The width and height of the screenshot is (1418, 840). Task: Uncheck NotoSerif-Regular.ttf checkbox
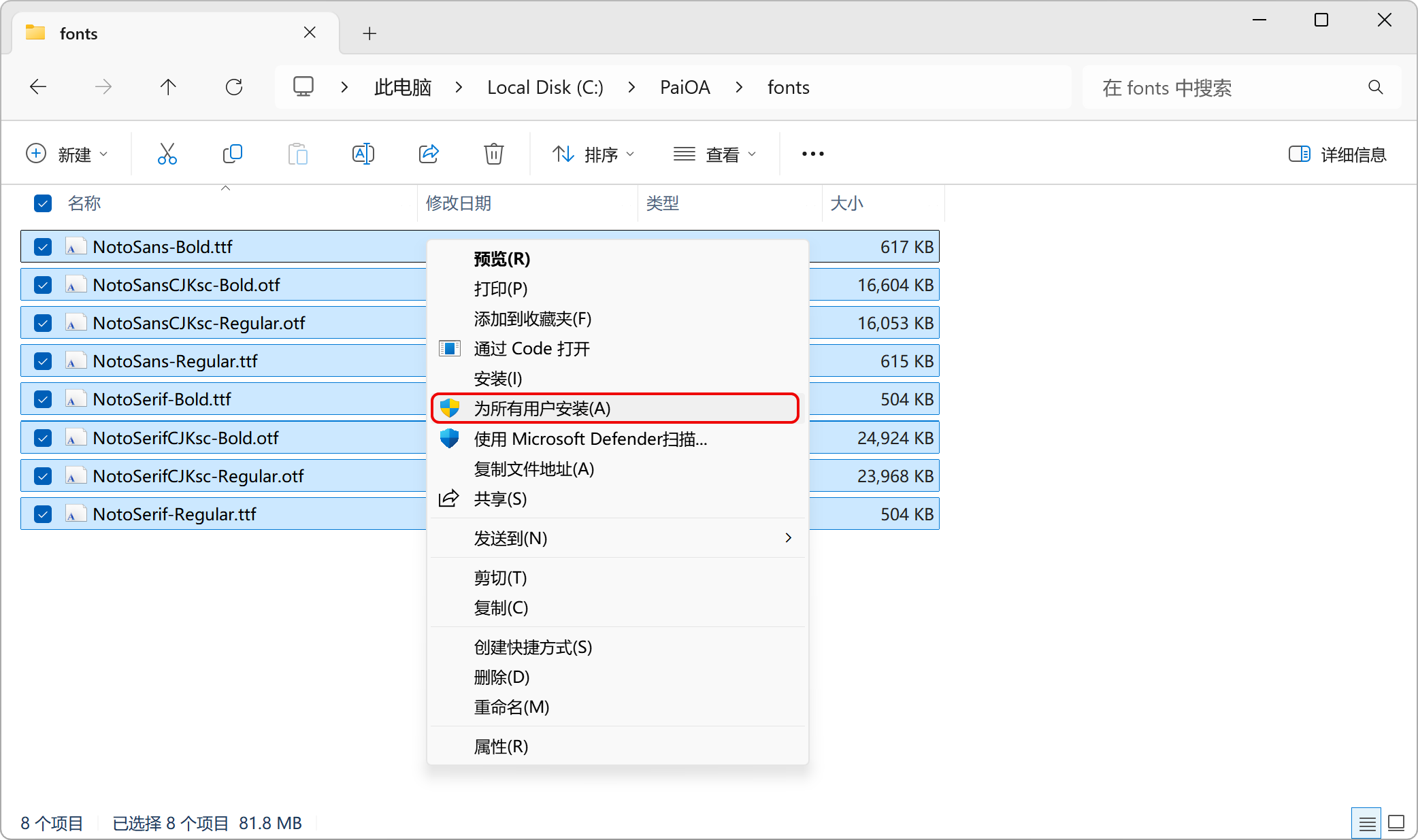[x=43, y=514]
